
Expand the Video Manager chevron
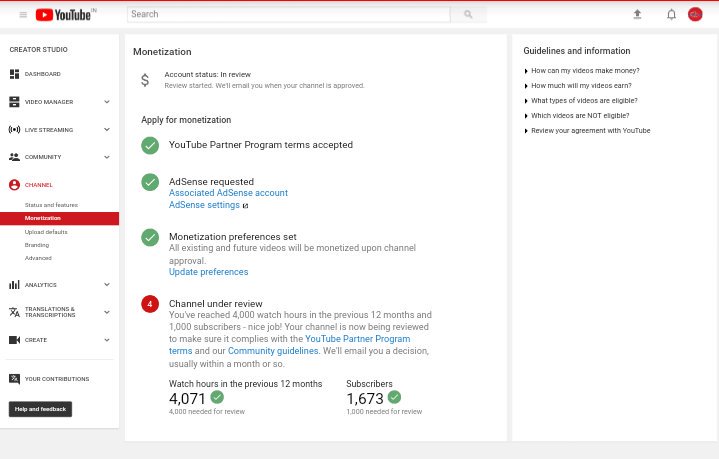(107, 102)
